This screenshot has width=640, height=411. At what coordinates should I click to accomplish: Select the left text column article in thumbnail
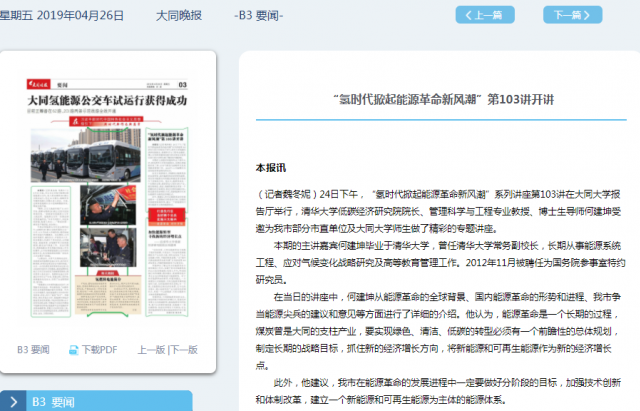(51, 251)
